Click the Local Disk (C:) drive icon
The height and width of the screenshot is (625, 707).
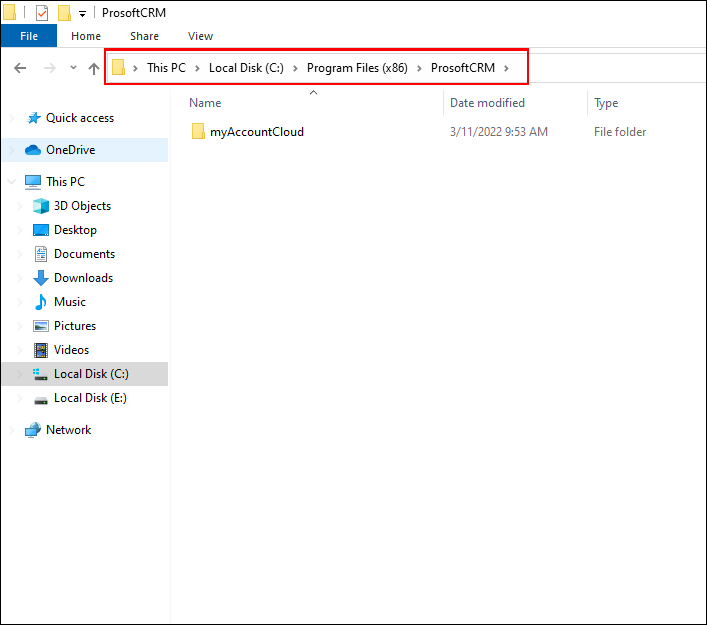pyautogui.click(x=41, y=374)
